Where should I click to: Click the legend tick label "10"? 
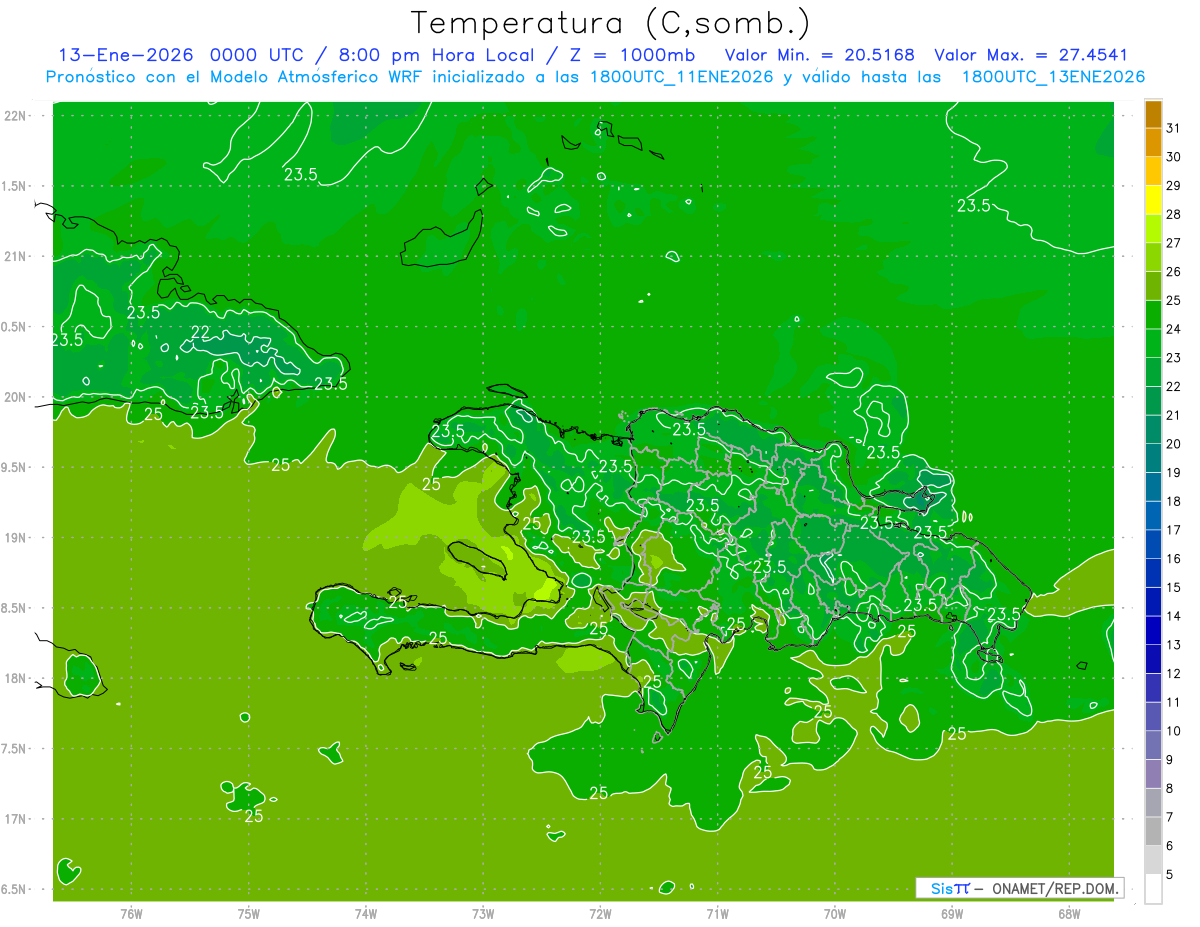[x=1174, y=731]
